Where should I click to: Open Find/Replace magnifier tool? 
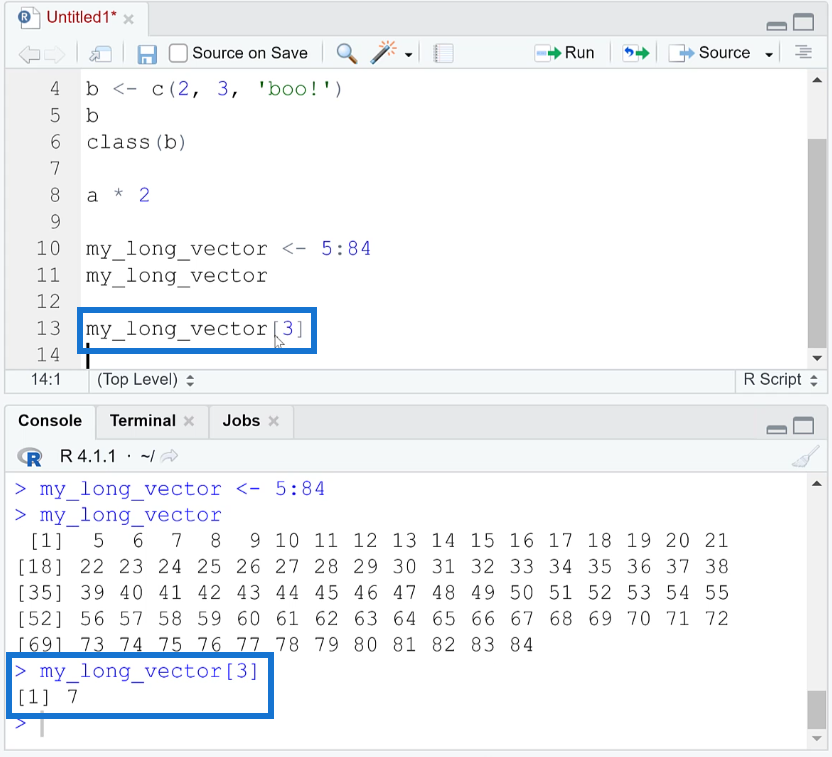pos(346,53)
